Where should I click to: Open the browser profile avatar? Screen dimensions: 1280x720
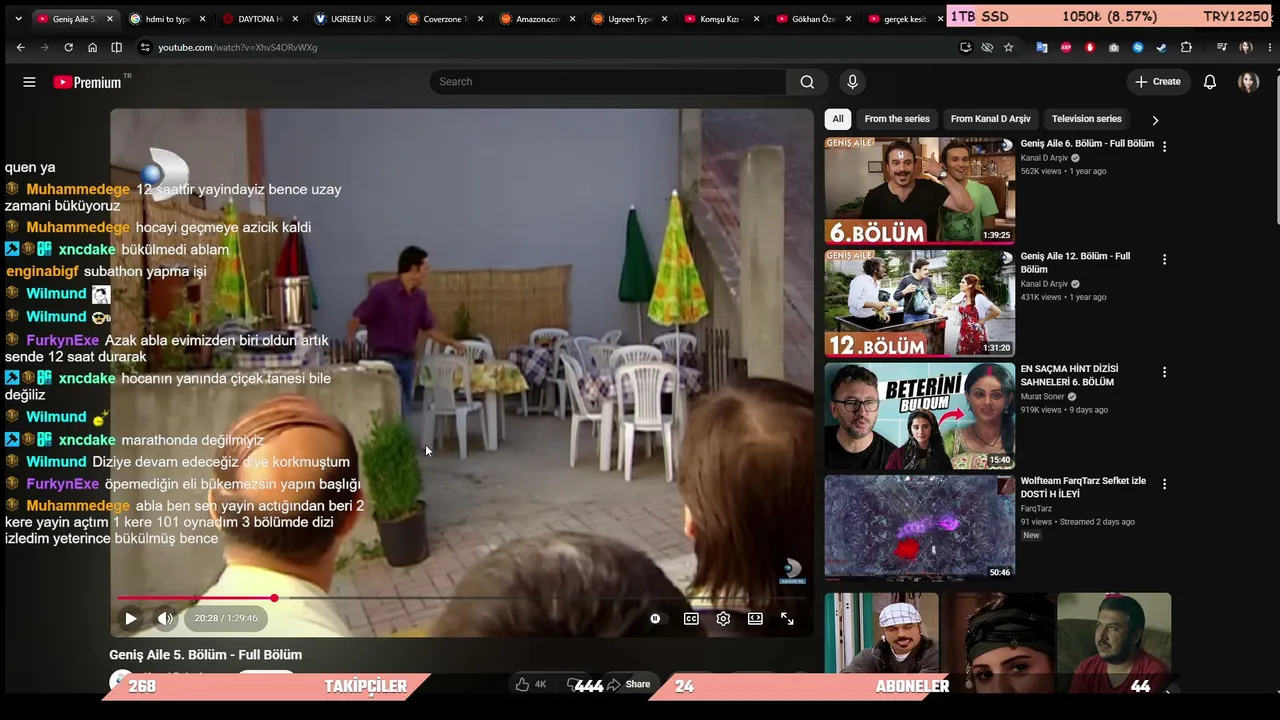1245,47
